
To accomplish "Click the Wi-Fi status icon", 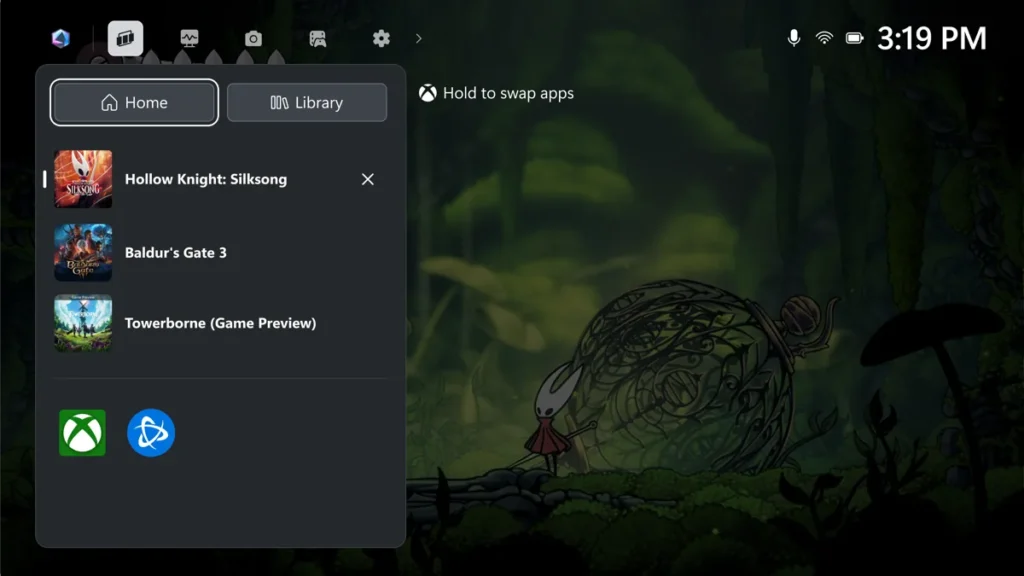I will click(824, 38).
